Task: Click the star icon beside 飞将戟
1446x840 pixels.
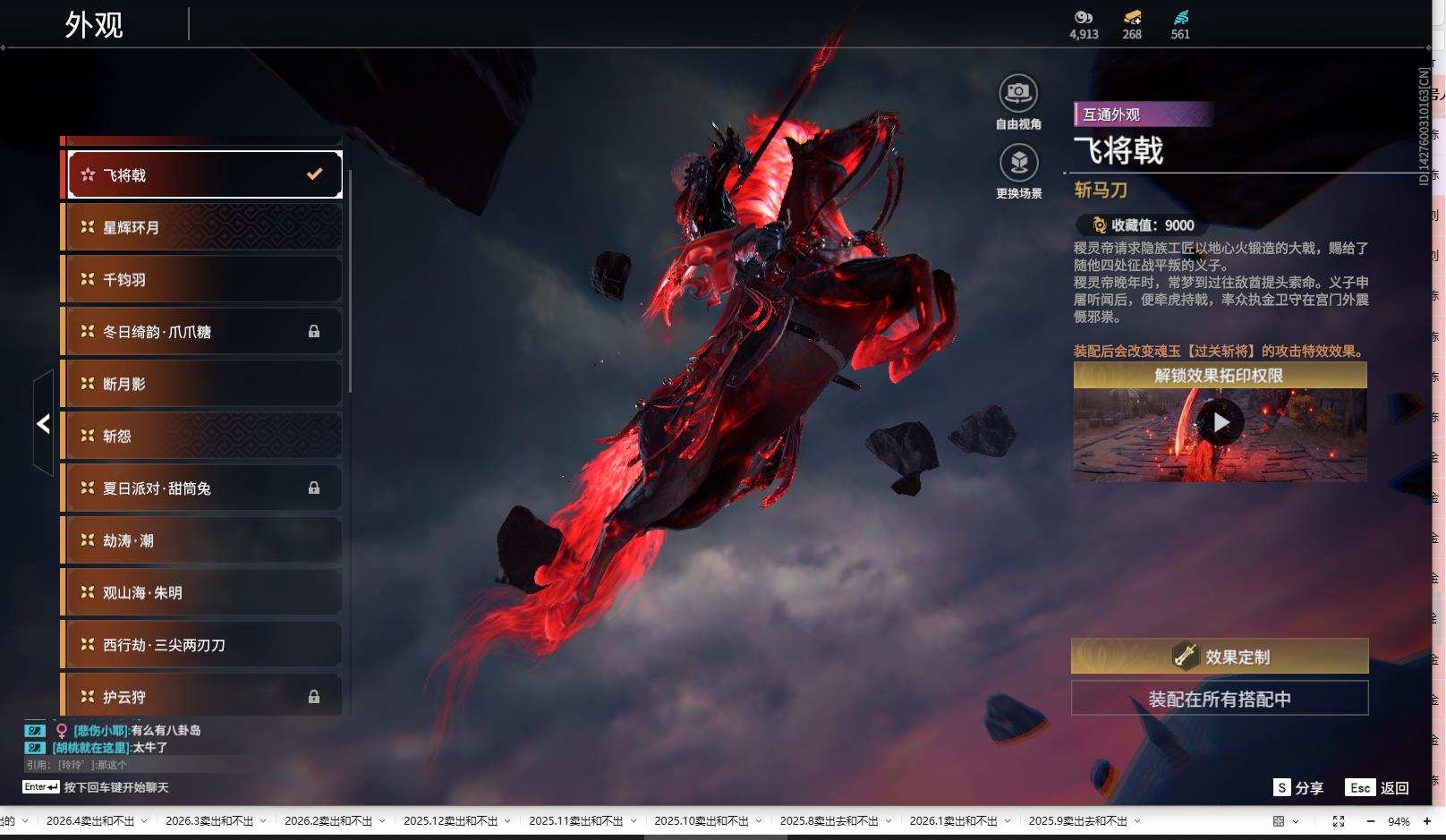Action: coord(88,175)
